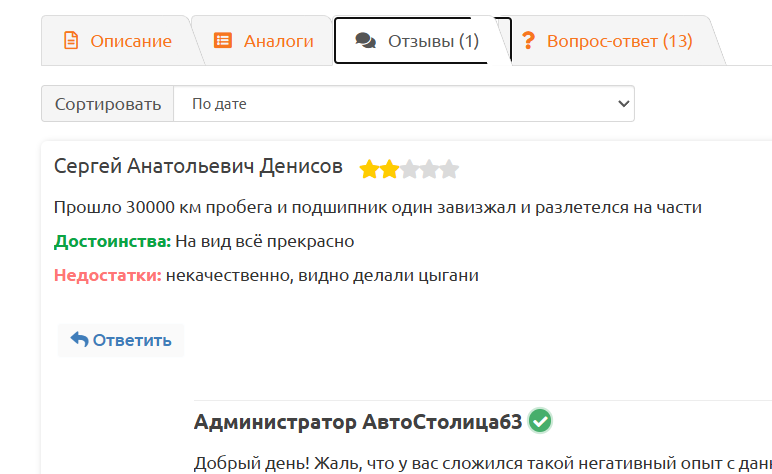Click the Сортировать label
772x474 pixels.
pos(108,104)
